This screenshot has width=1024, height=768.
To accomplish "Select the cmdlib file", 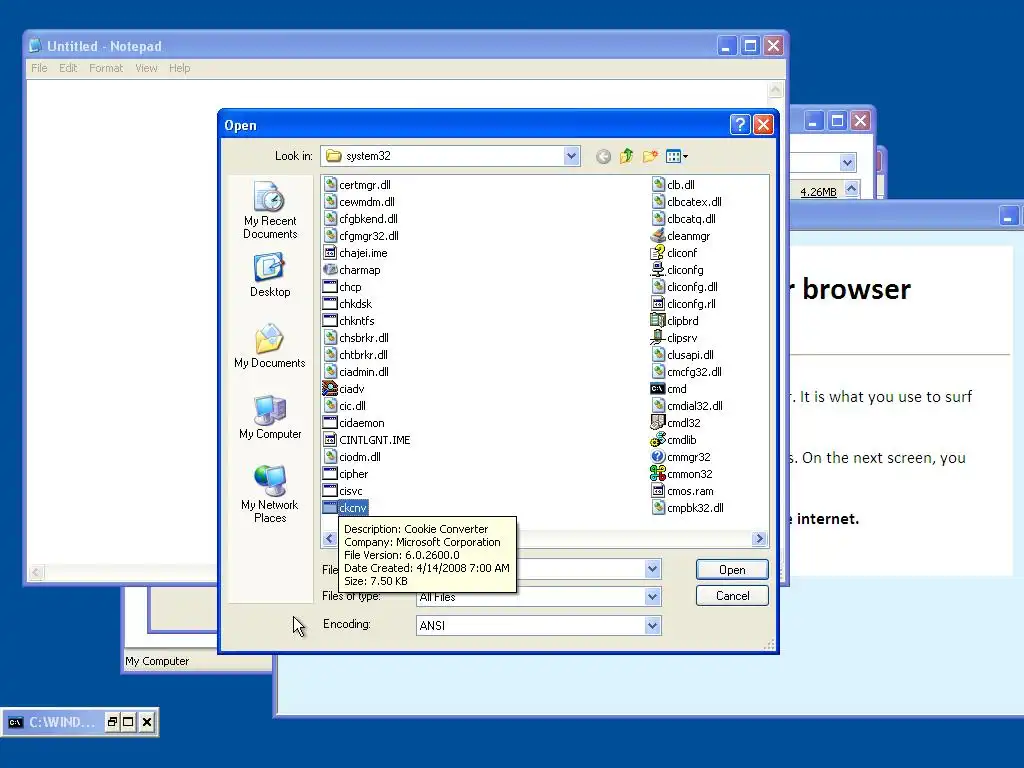I will click(674, 440).
